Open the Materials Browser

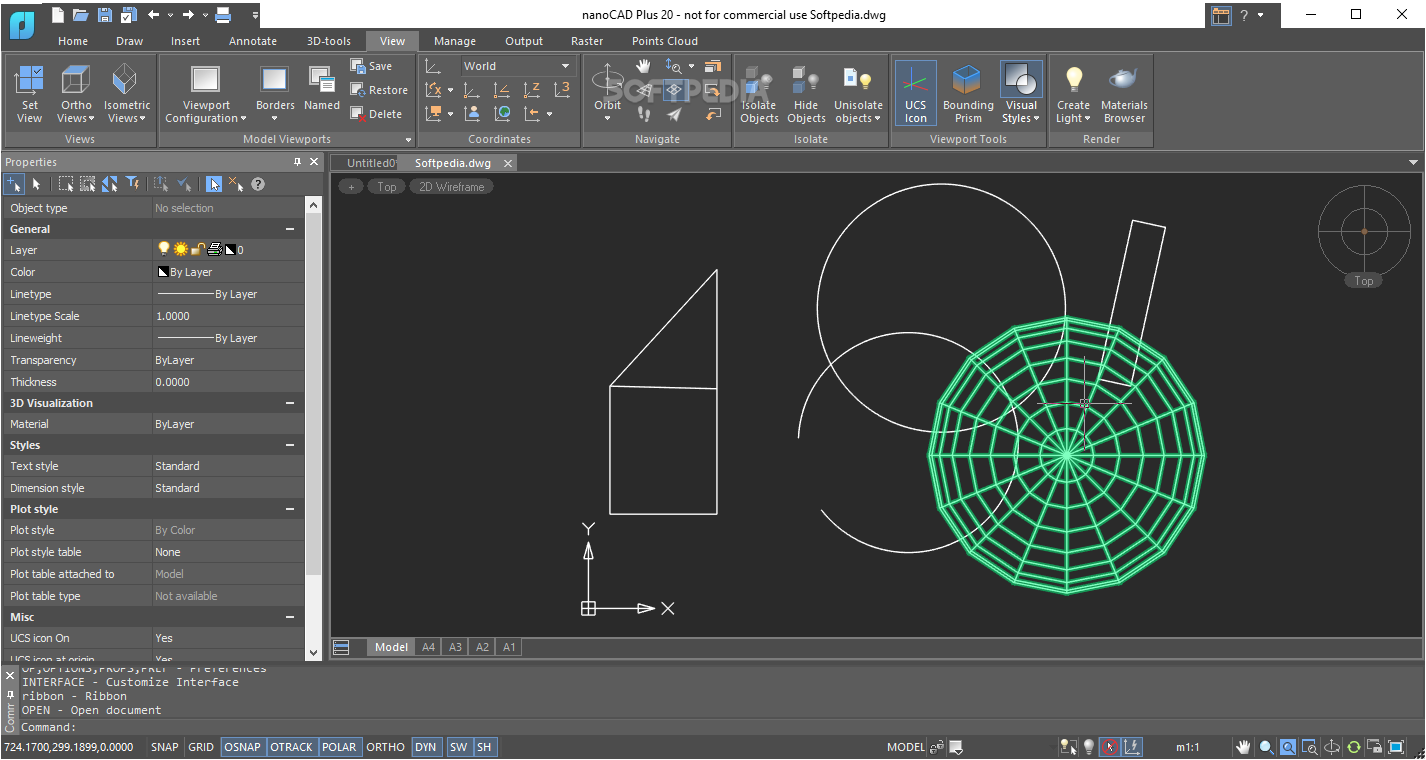click(x=1124, y=93)
